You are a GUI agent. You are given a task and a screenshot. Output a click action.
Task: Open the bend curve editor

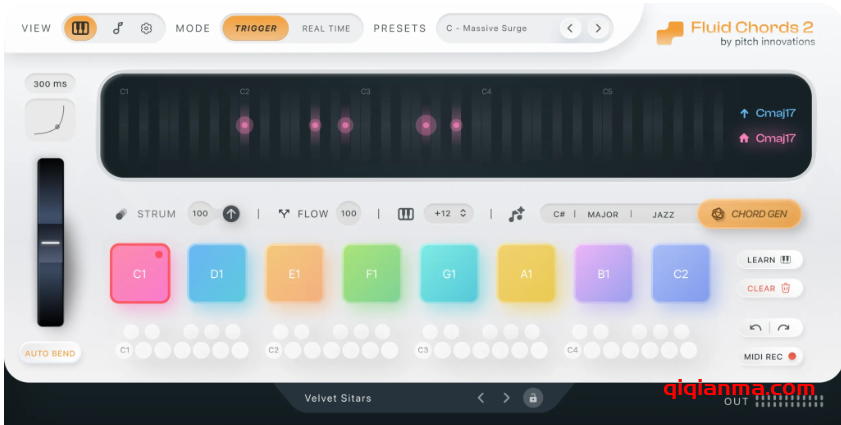click(x=50, y=120)
